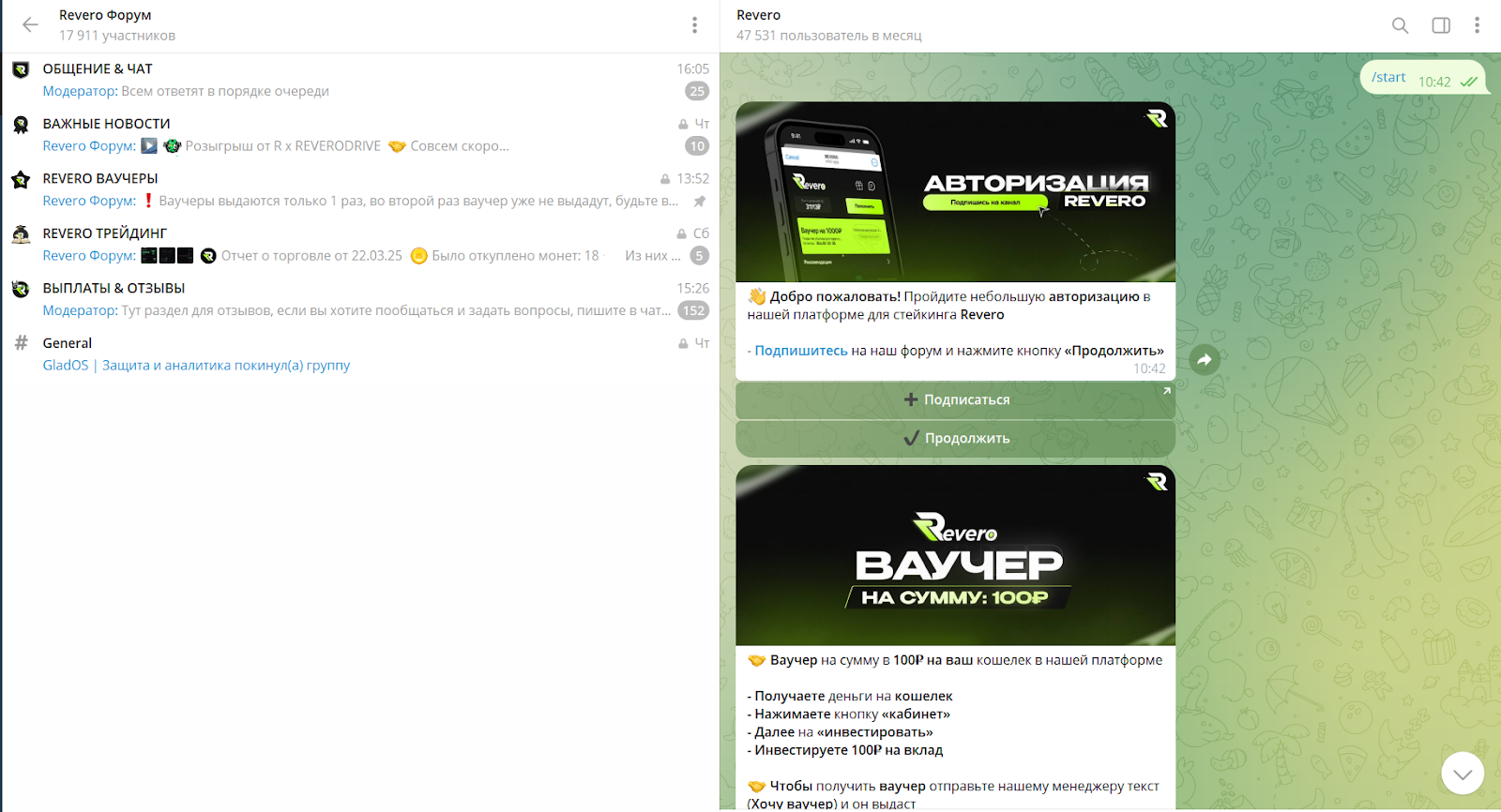Open the REVERO ТРЕЙДИНГ topic
Screen dimensions: 1501x812
pos(360,245)
